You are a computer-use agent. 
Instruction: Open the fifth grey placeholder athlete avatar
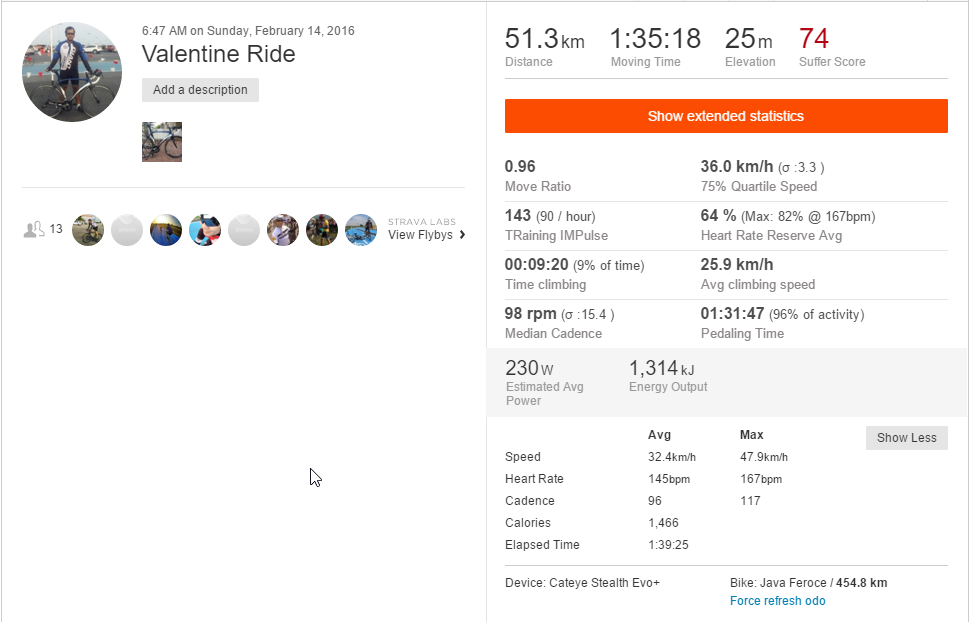(244, 230)
